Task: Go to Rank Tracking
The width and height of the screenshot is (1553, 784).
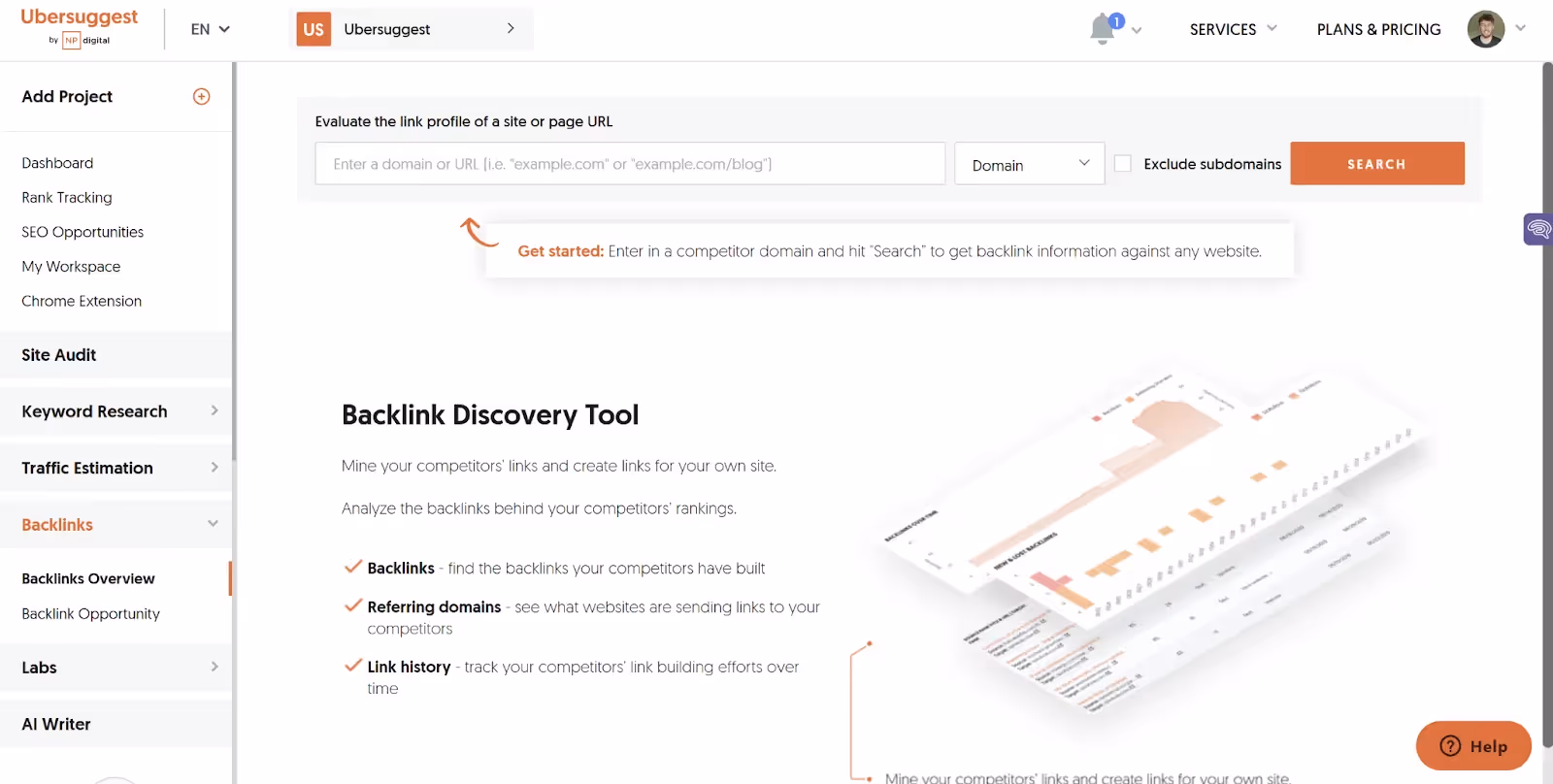Action: click(x=67, y=198)
